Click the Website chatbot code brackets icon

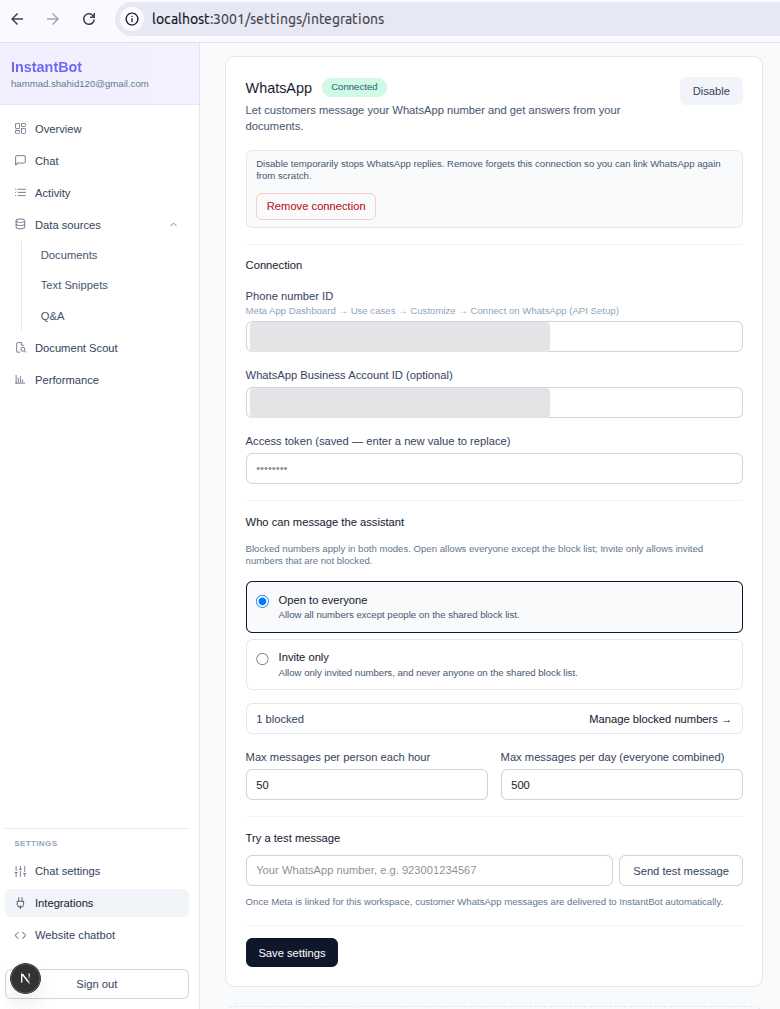[21, 935]
